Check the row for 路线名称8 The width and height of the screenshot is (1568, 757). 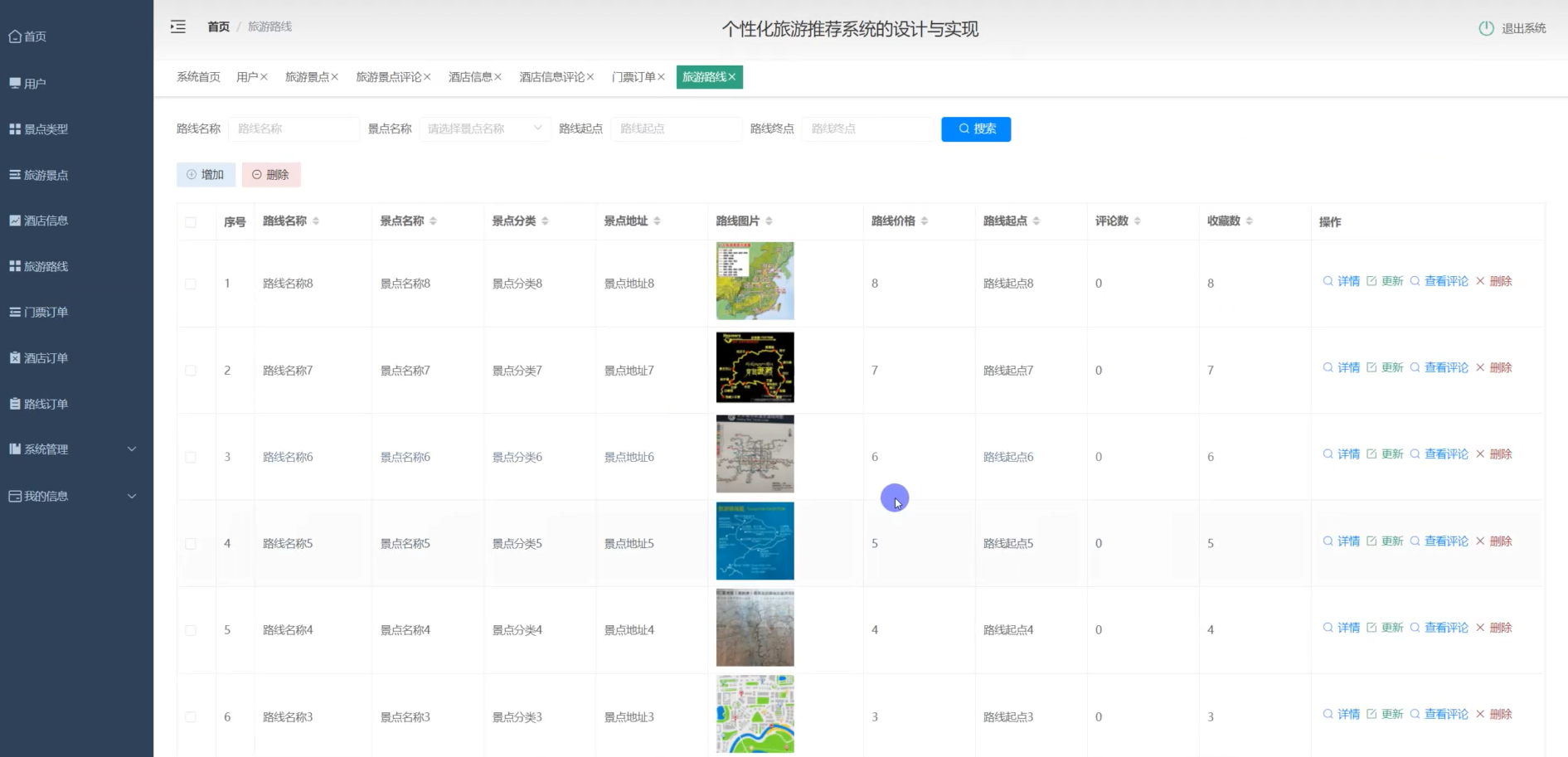click(x=191, y=284)
